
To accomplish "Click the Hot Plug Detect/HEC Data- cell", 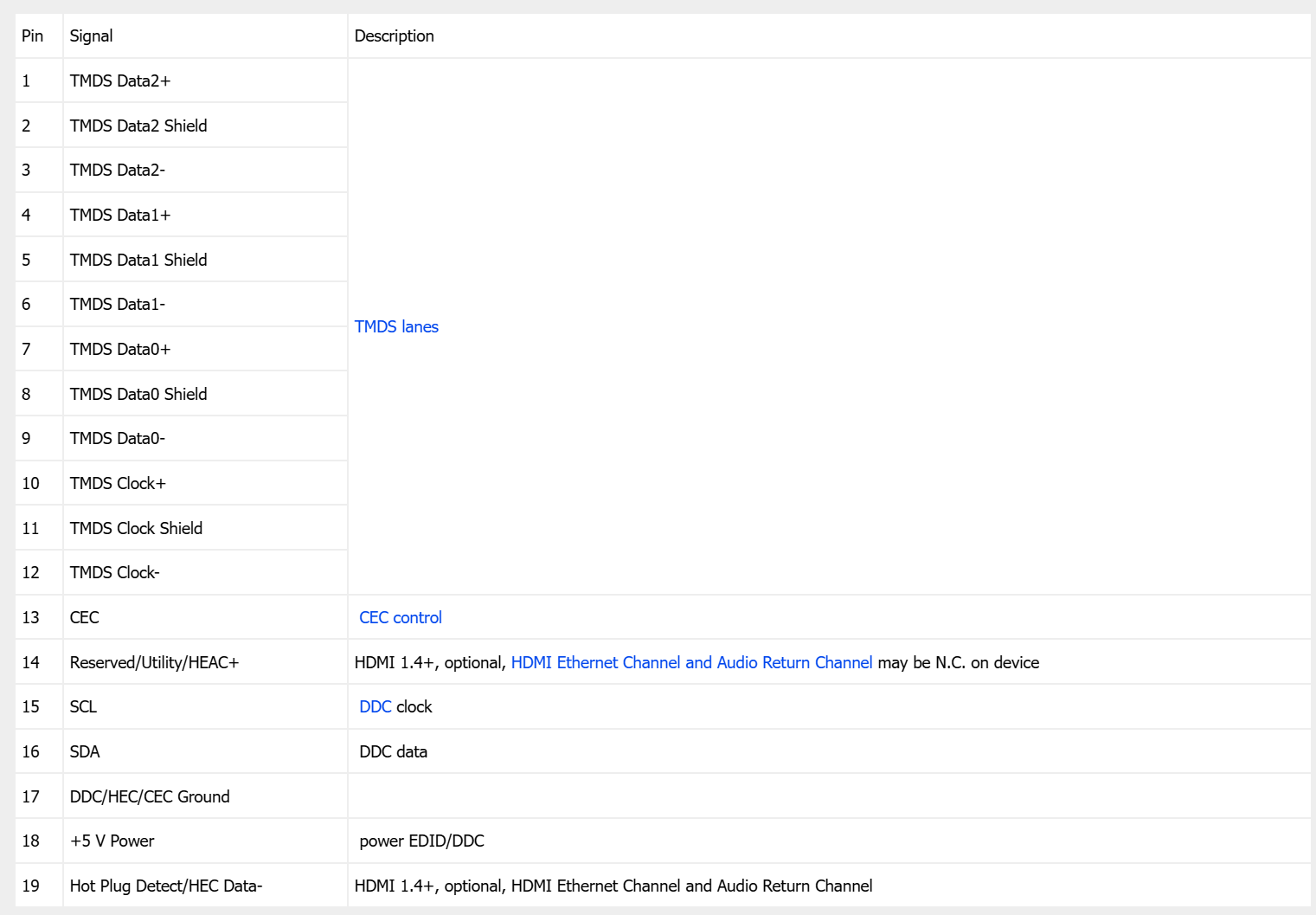I will [166, 886].
